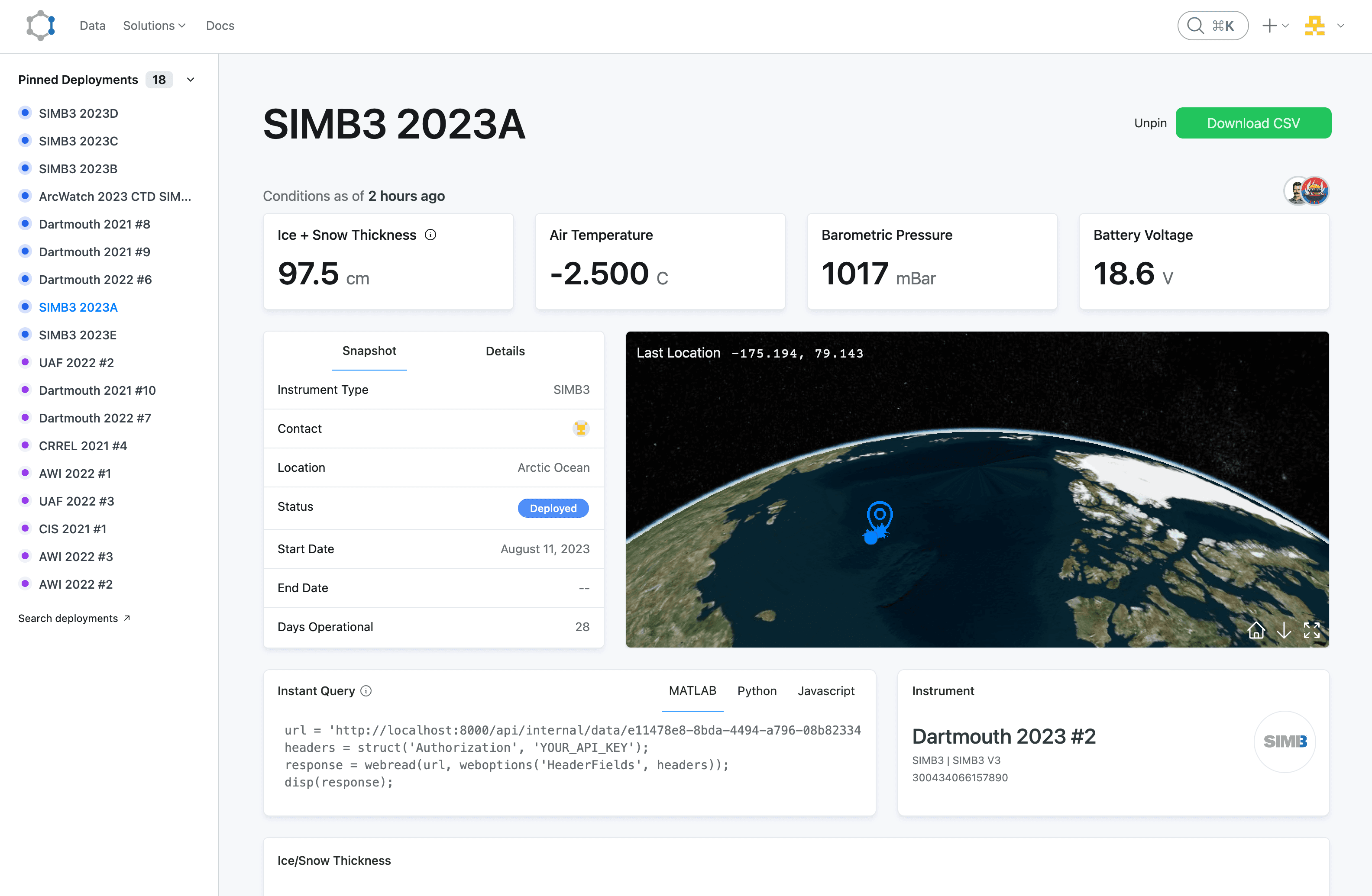Click the Ice + Snow Thickness 97.5 value
The width and height of the screenshot is (1372, 896).
tap(308, 273)
